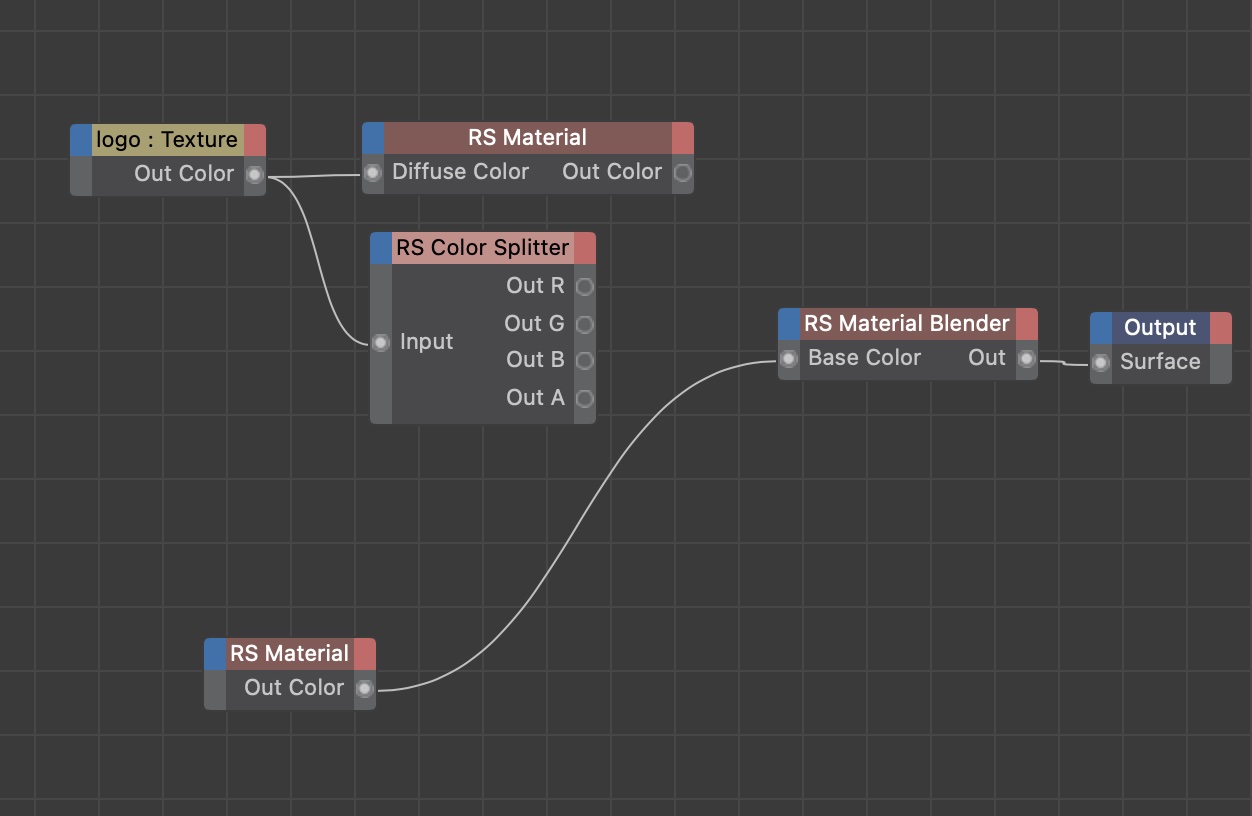The height and width of the screenshot is (816, 1252).
Task: Open blue inputs menu on RS Material Blender
Action: pyautogui.click(x=790, y=324)
